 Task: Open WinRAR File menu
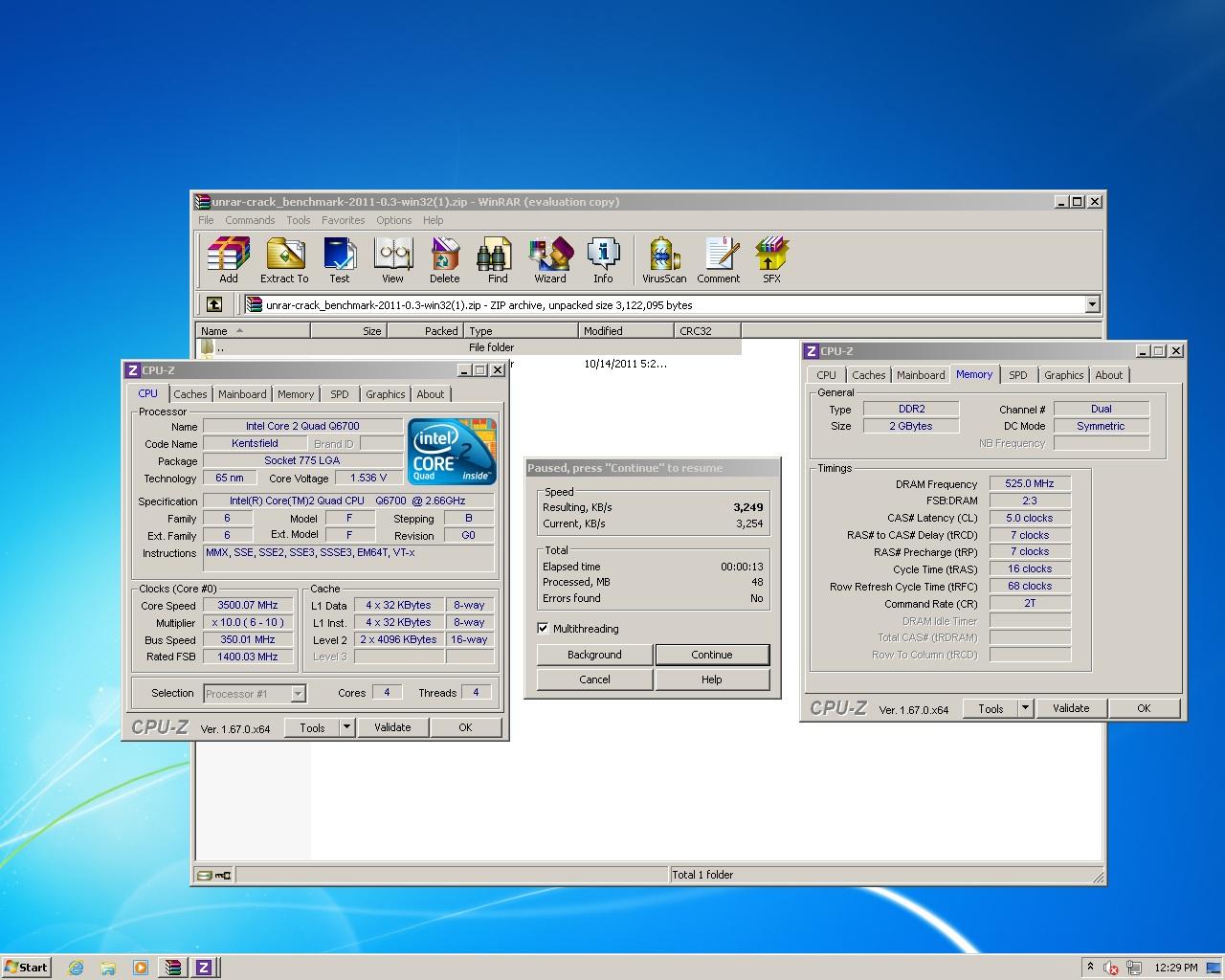pos(206,220)
